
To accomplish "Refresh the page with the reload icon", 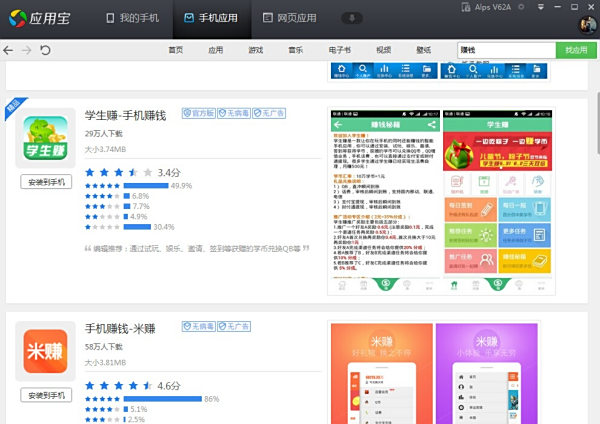I will [x=45, y=50].
